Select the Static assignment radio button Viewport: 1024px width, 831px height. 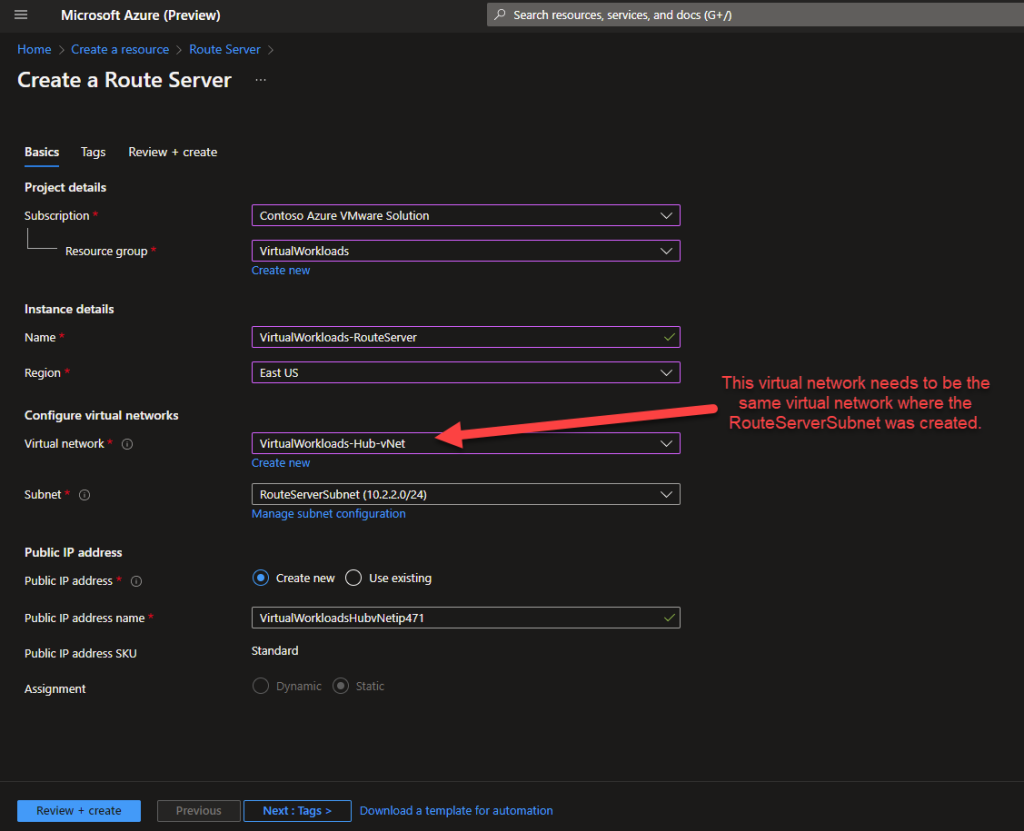(x=340, y=685)
